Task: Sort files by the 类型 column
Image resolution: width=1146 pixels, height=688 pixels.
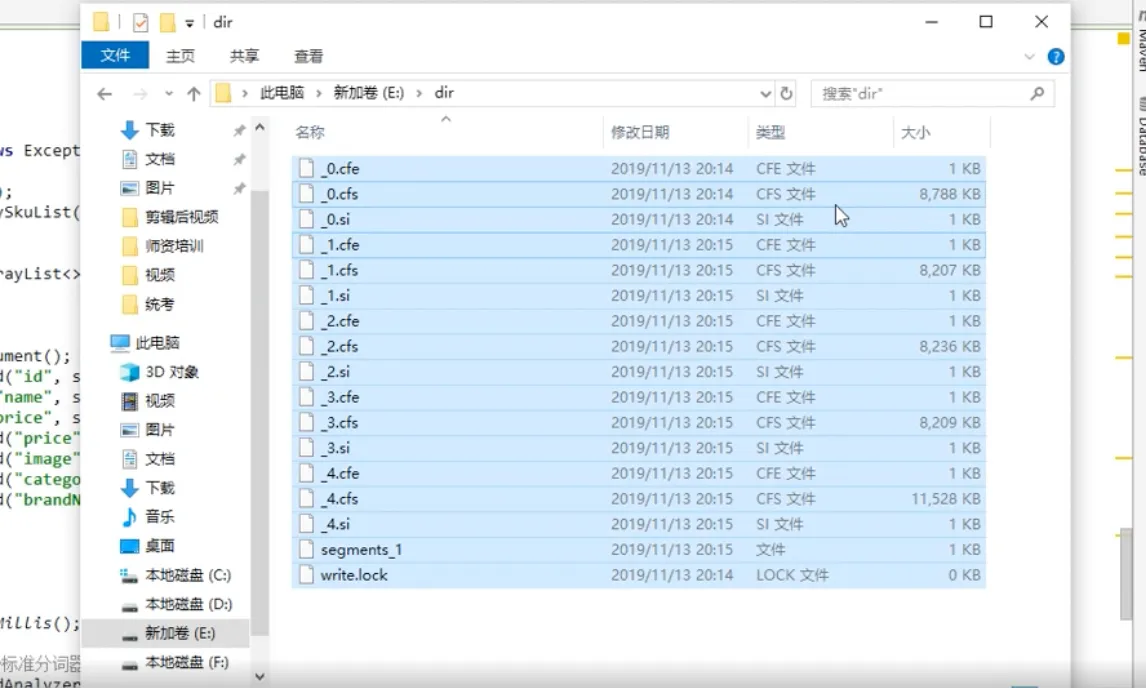Action: tap(770, 132)
